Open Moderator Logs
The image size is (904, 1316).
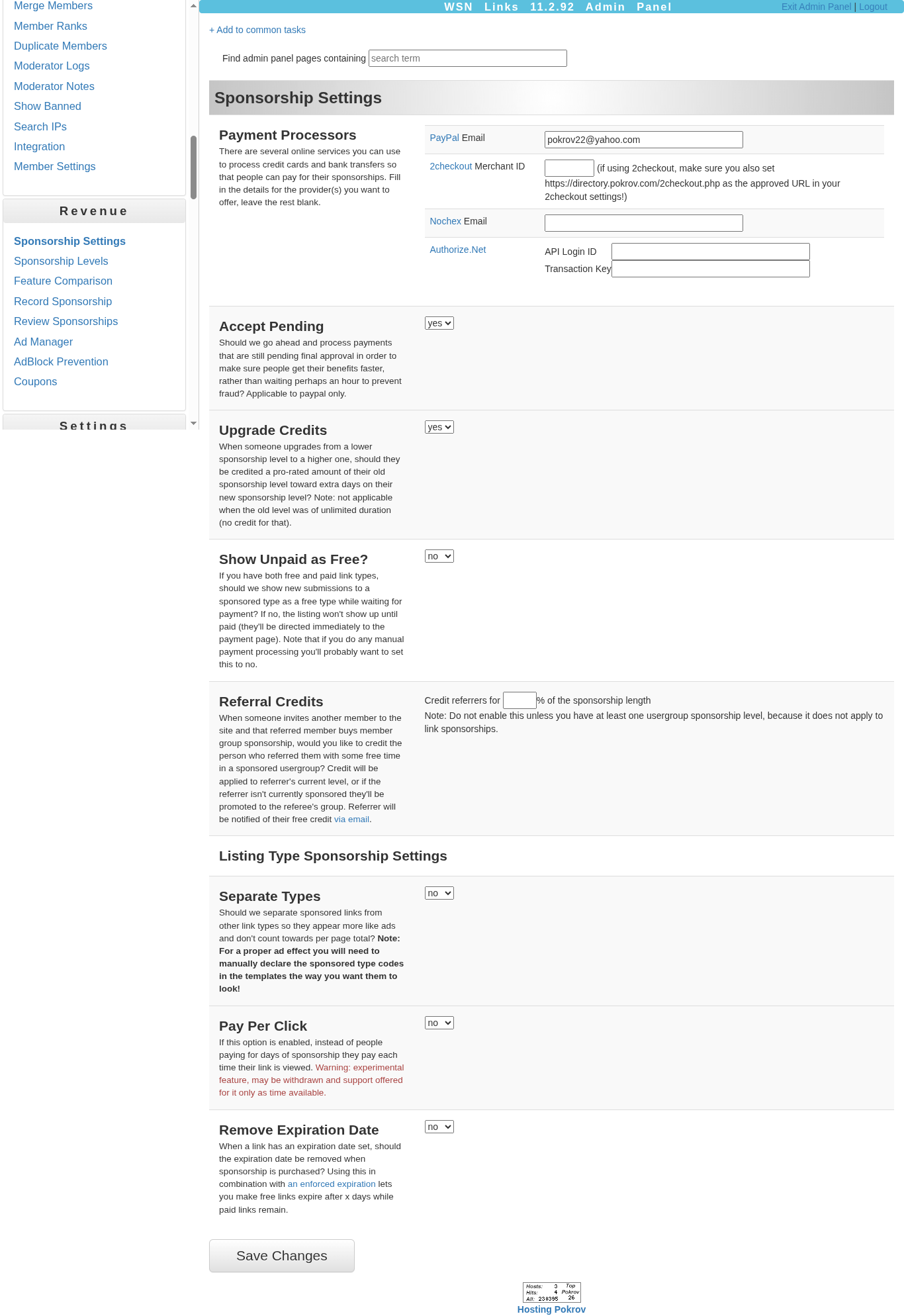(x=52, y=66)
